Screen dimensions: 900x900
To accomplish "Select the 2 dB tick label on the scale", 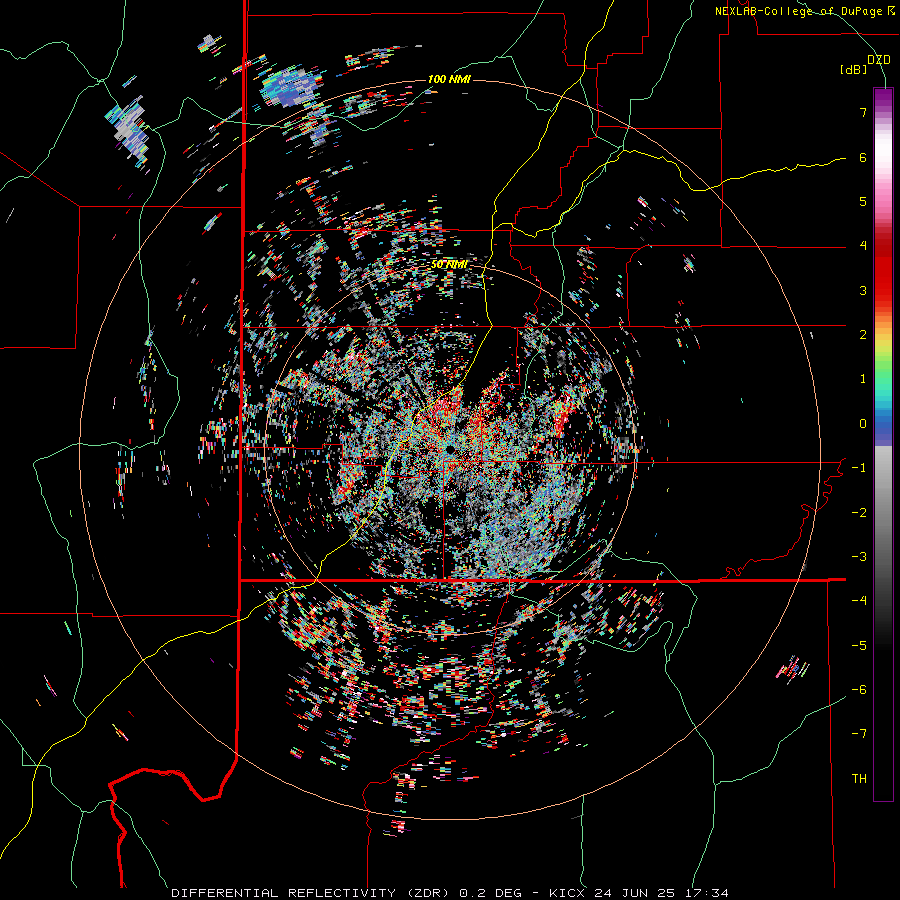I will point(863,335).
